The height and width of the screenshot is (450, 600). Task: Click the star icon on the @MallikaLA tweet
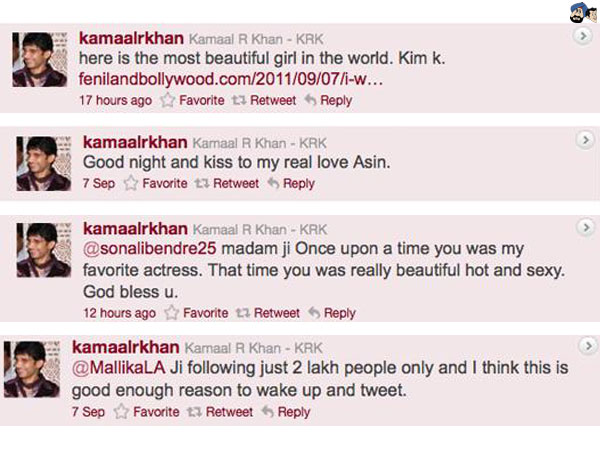click(122, 412)
